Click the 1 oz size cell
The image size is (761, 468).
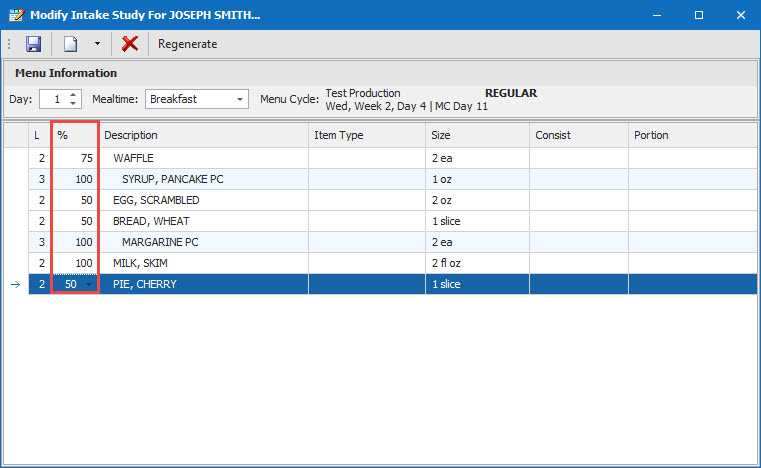point(478,179)
